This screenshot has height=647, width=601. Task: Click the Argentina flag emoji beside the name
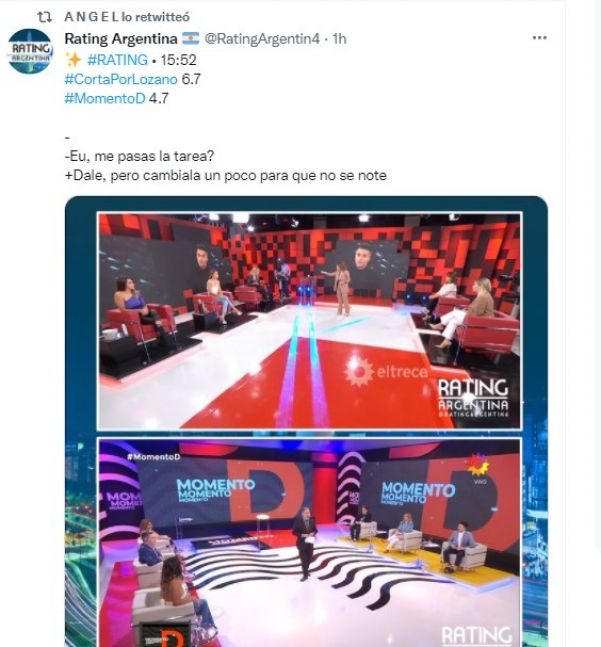point(191,38)
